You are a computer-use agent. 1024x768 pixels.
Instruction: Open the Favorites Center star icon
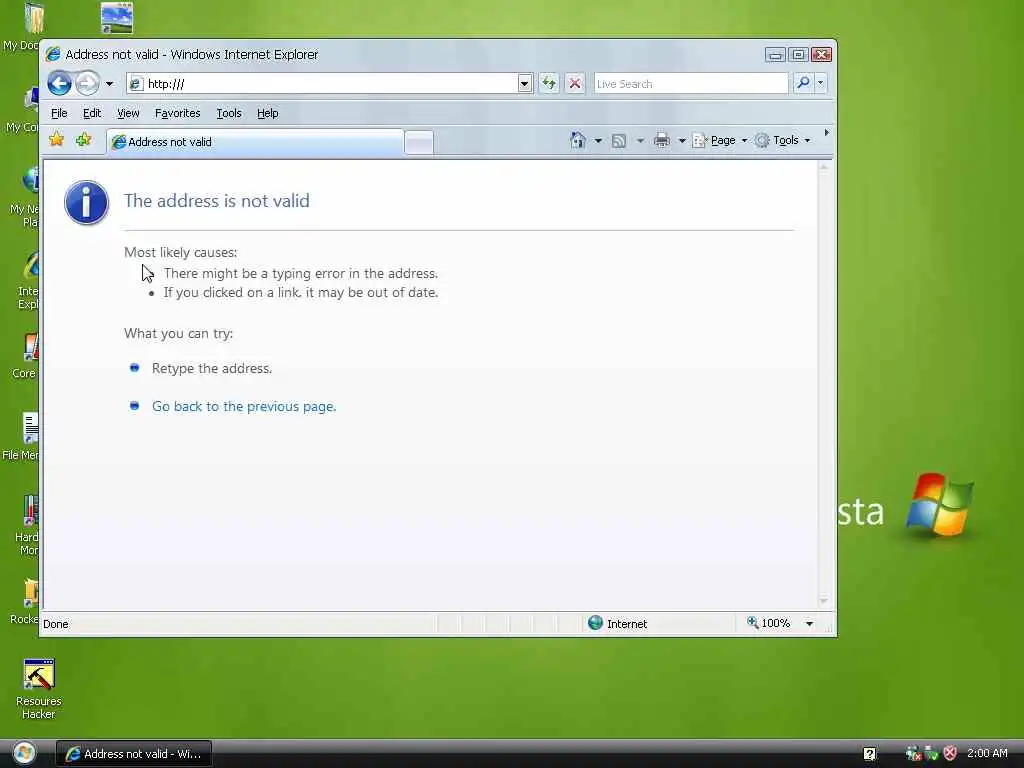pos(57,139)
